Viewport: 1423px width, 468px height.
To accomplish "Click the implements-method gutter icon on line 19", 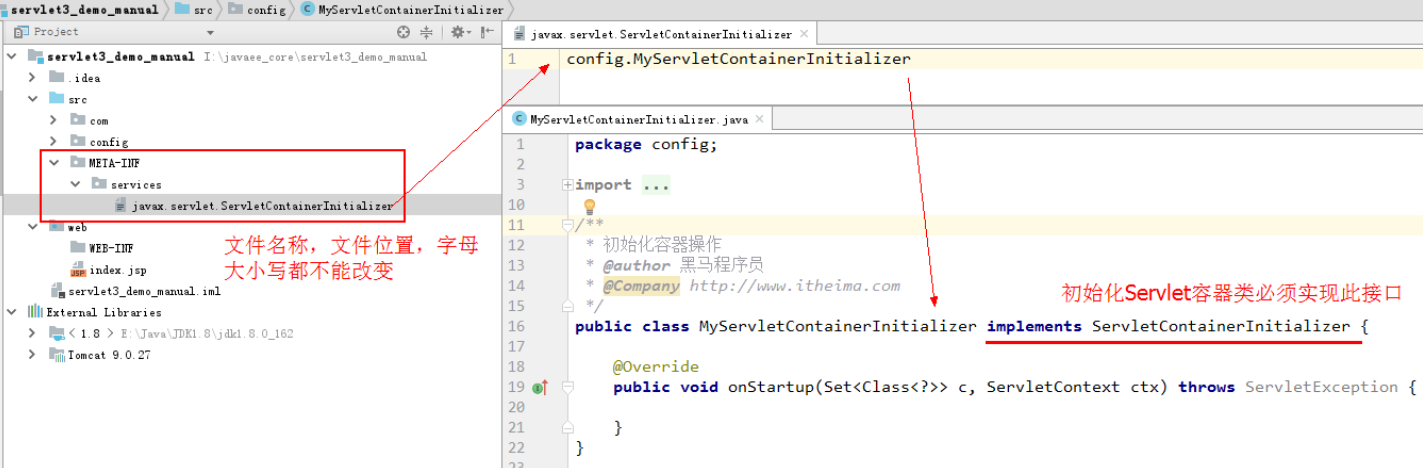I will tap(540, 387).
